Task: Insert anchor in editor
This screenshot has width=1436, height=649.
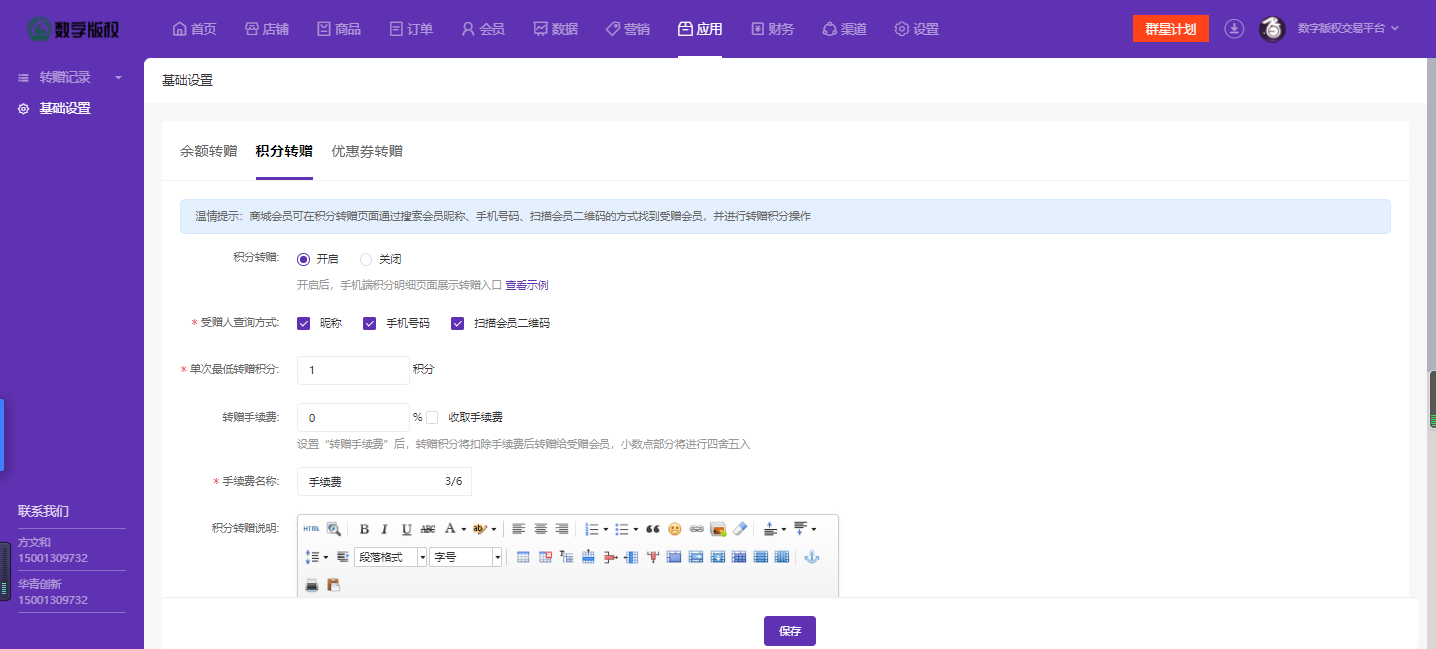Action: 812,557
